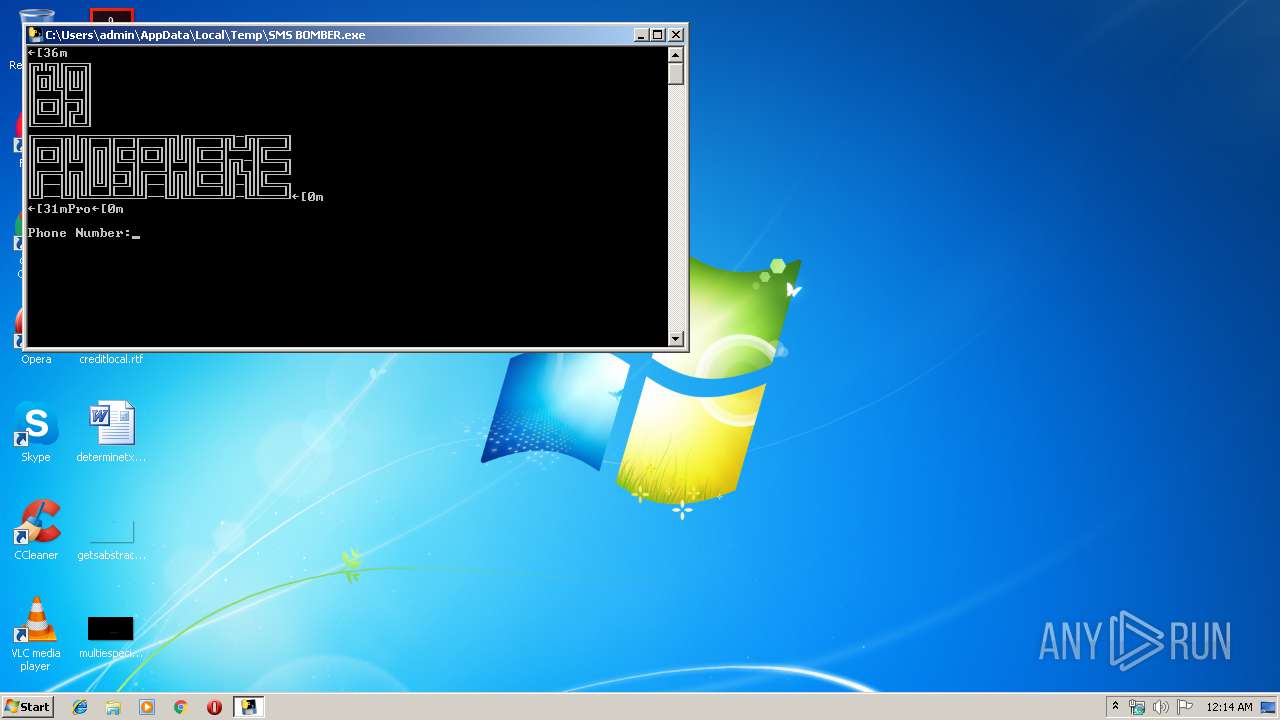Open the console window system menu icon
The height and width of the screenshot is (720, 1280).
35,34
